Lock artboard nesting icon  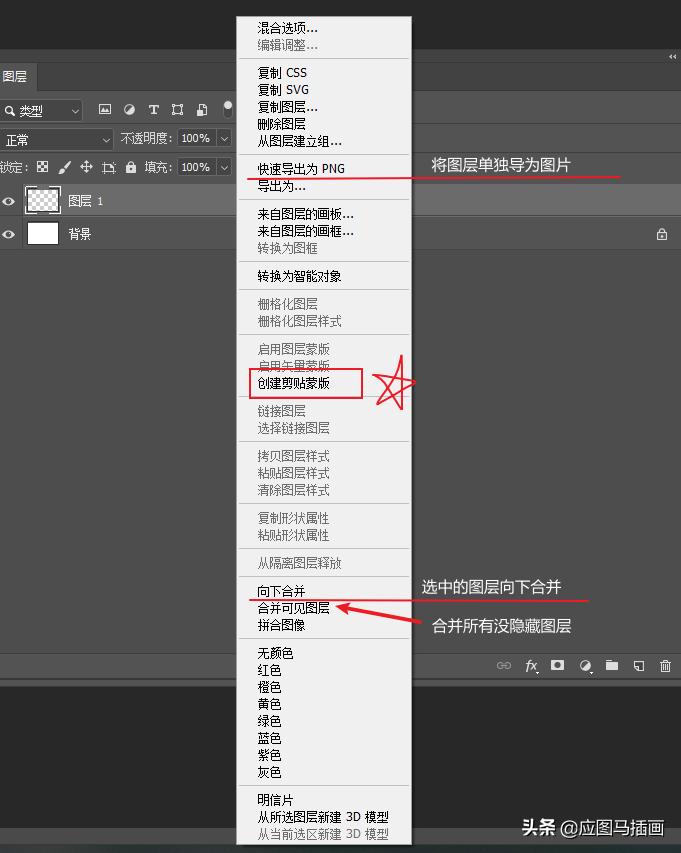point(109,167)
